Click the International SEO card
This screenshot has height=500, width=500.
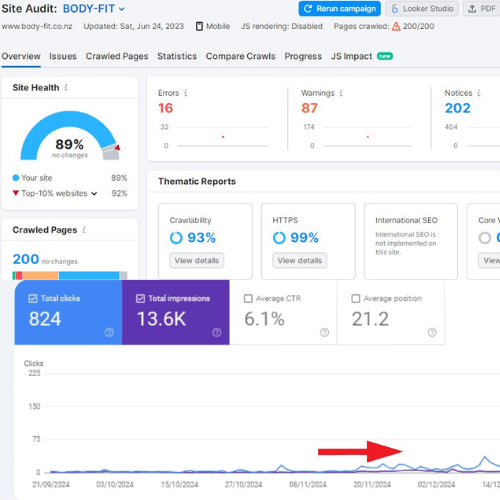point(411,241)
